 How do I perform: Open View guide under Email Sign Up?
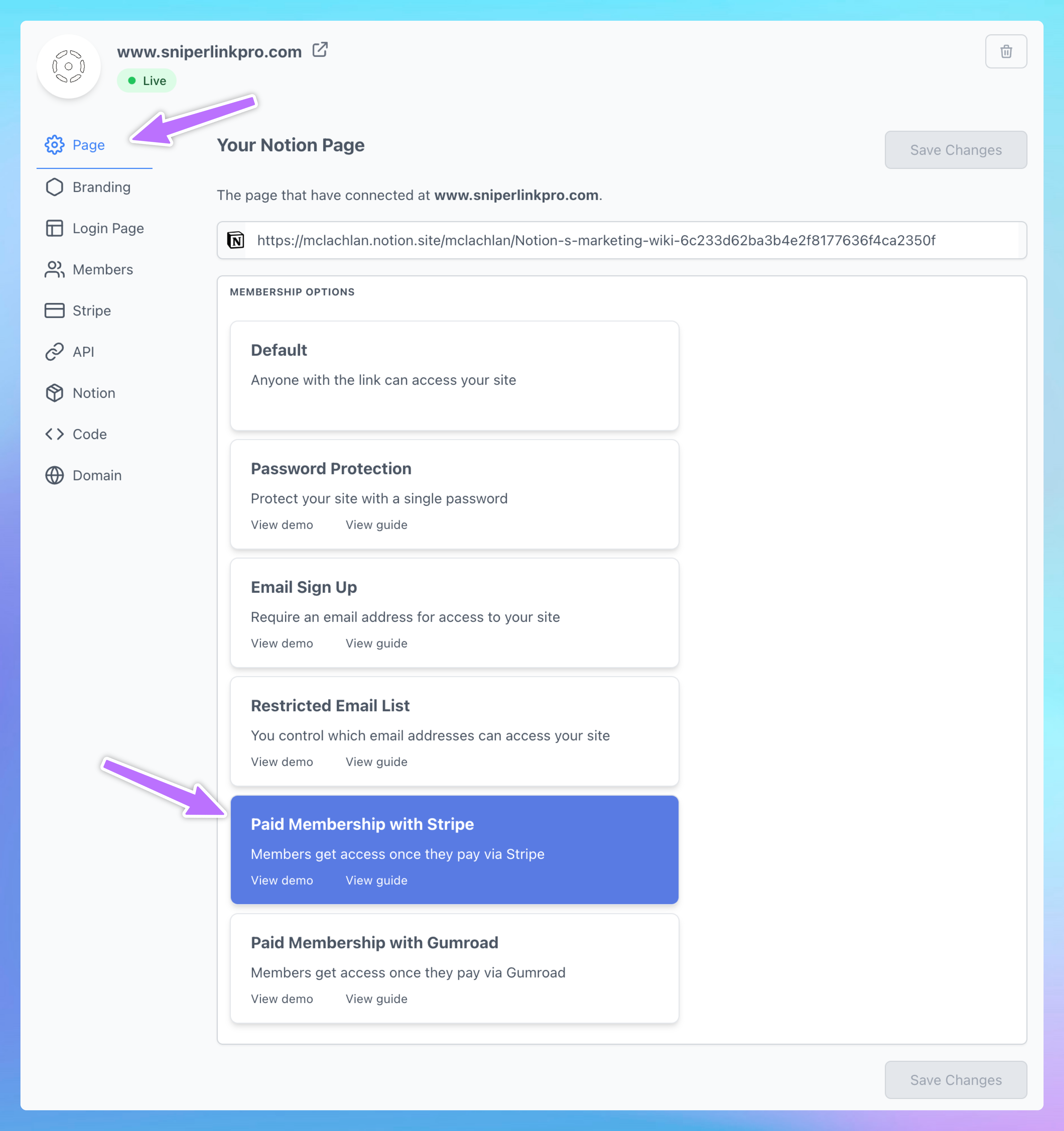pyautogui.click(x=376, y=643)
